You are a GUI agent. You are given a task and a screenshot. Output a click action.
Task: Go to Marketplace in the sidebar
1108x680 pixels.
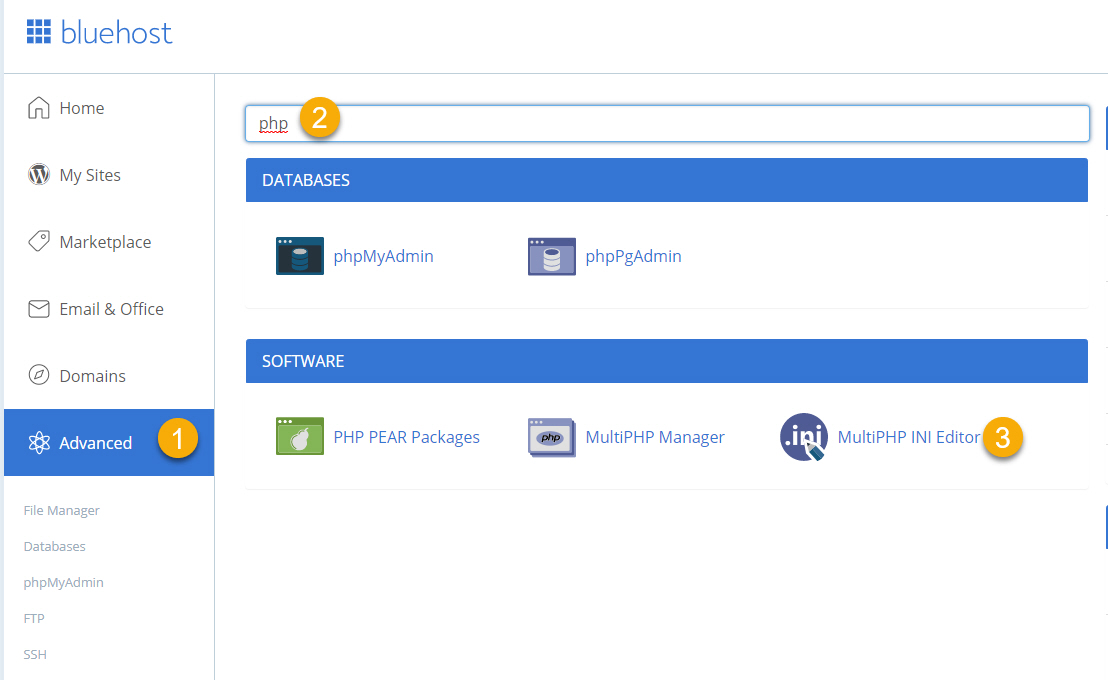point(105,242)
